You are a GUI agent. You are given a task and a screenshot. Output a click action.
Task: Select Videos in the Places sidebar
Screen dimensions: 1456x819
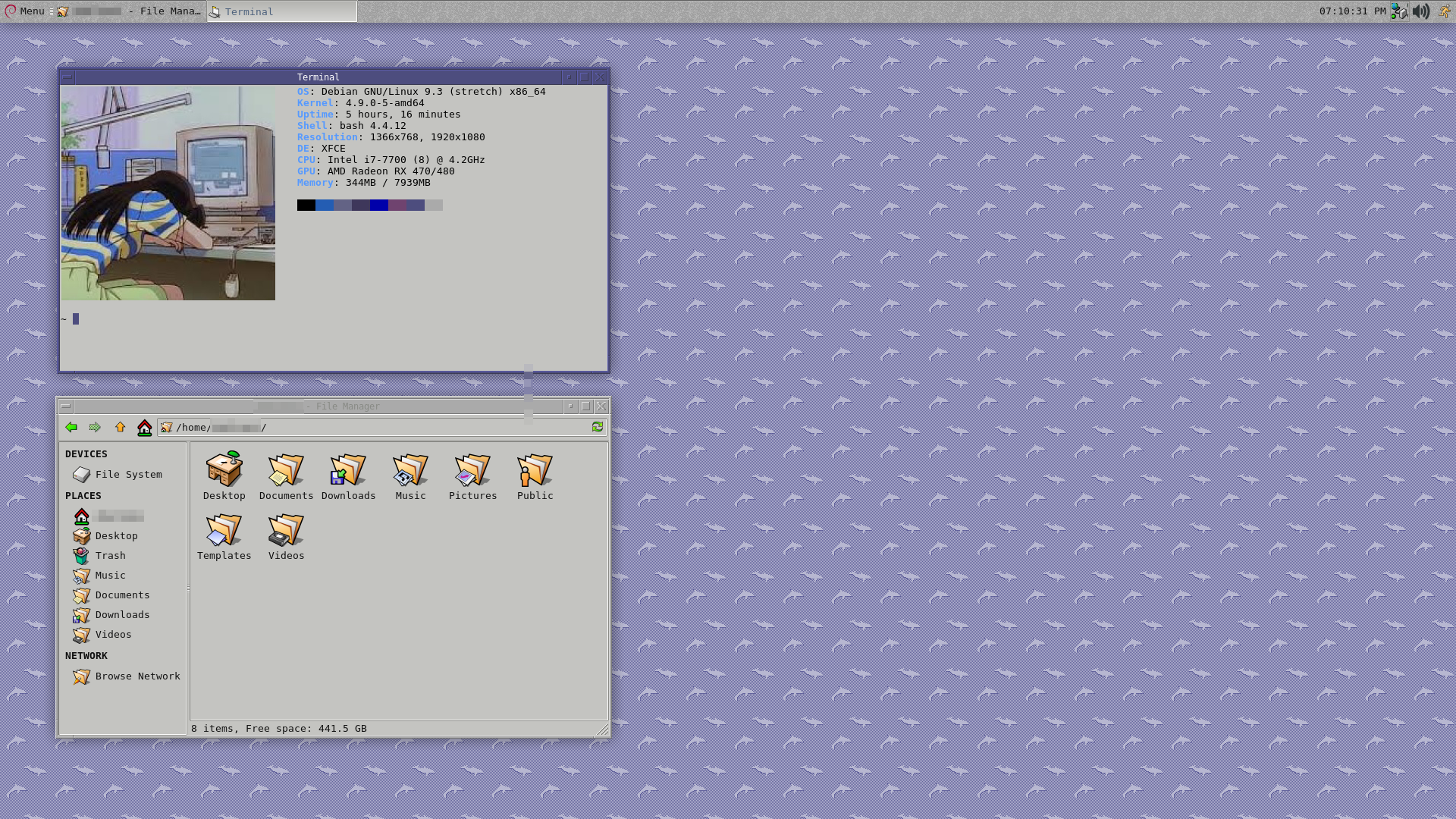102,635
